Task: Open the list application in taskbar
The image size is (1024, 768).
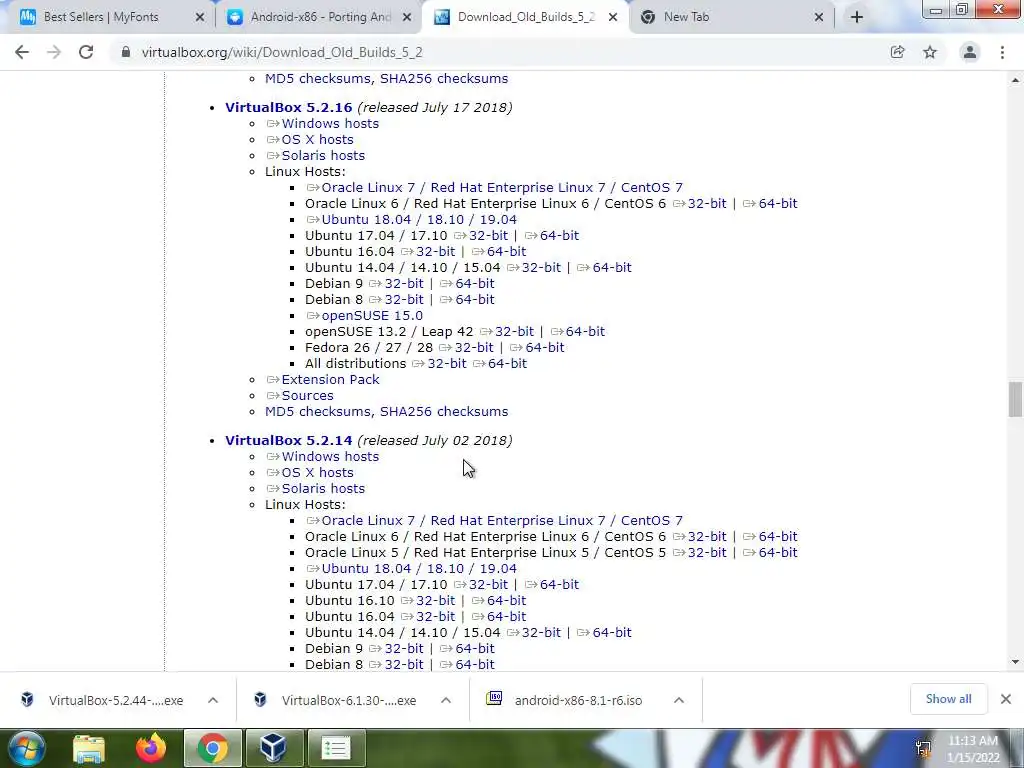Action: 336,748
